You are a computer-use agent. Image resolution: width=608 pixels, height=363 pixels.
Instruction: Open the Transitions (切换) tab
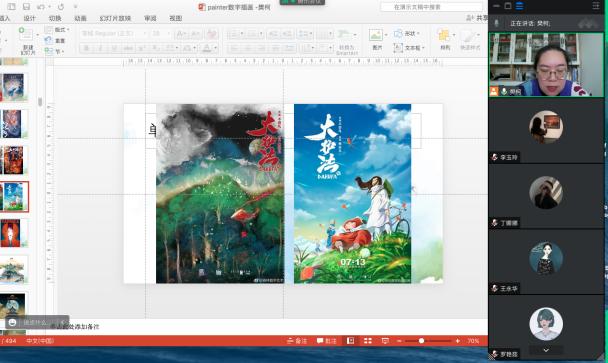tap(55, 18)
